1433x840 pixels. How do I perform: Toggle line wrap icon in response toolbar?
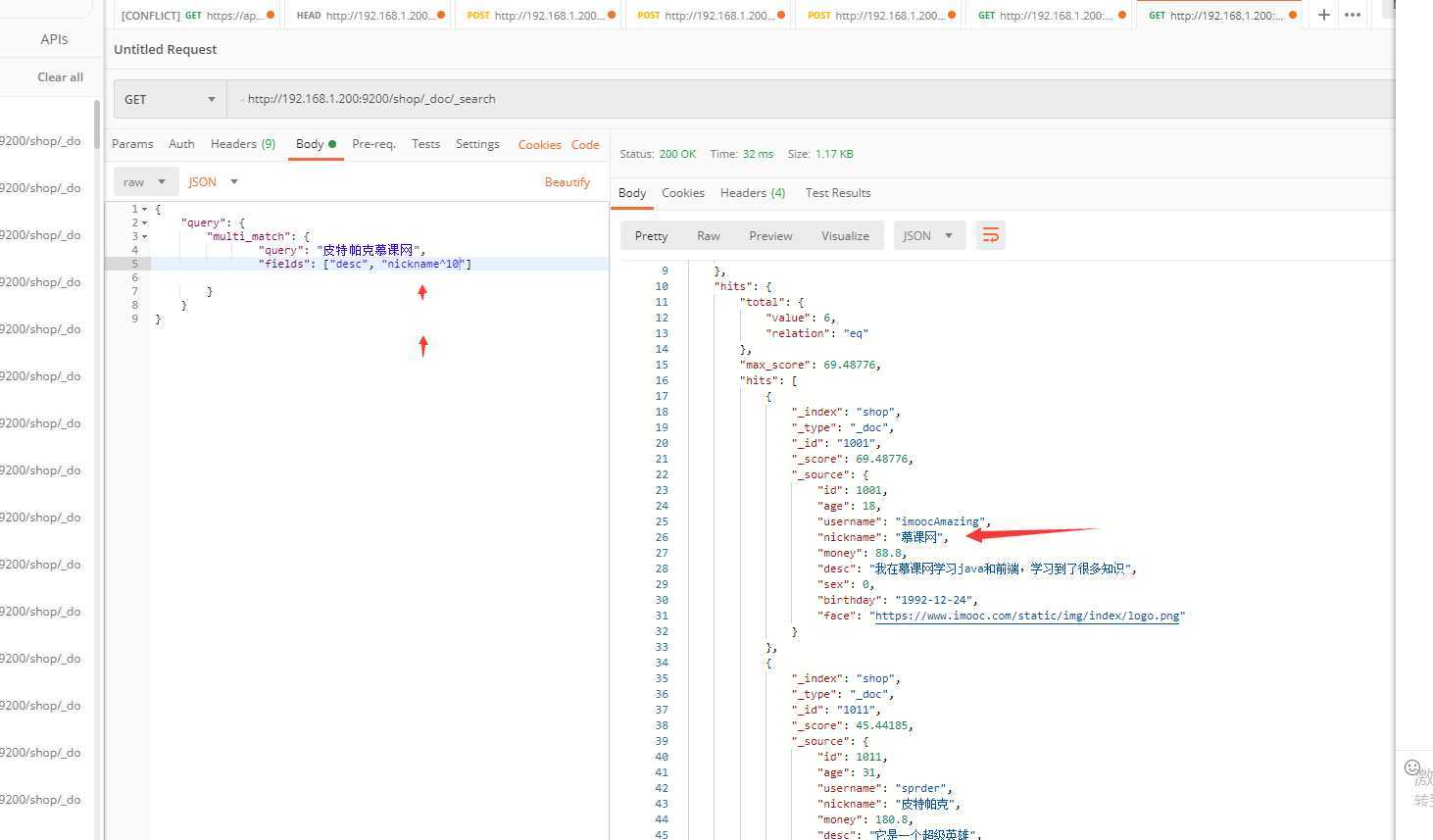(x=991, y=235)
